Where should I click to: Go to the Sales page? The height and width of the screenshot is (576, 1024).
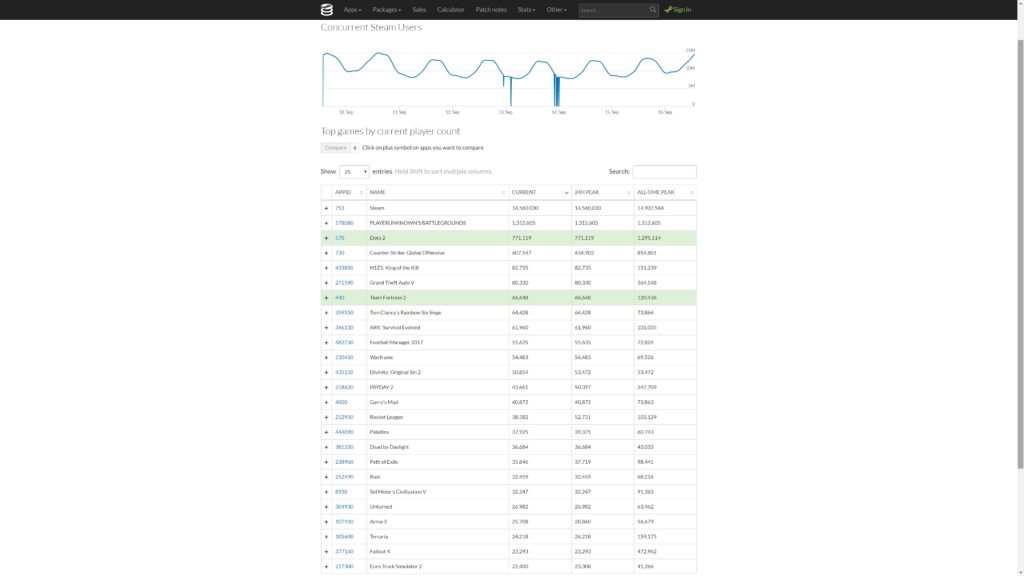tap(419, 10)
